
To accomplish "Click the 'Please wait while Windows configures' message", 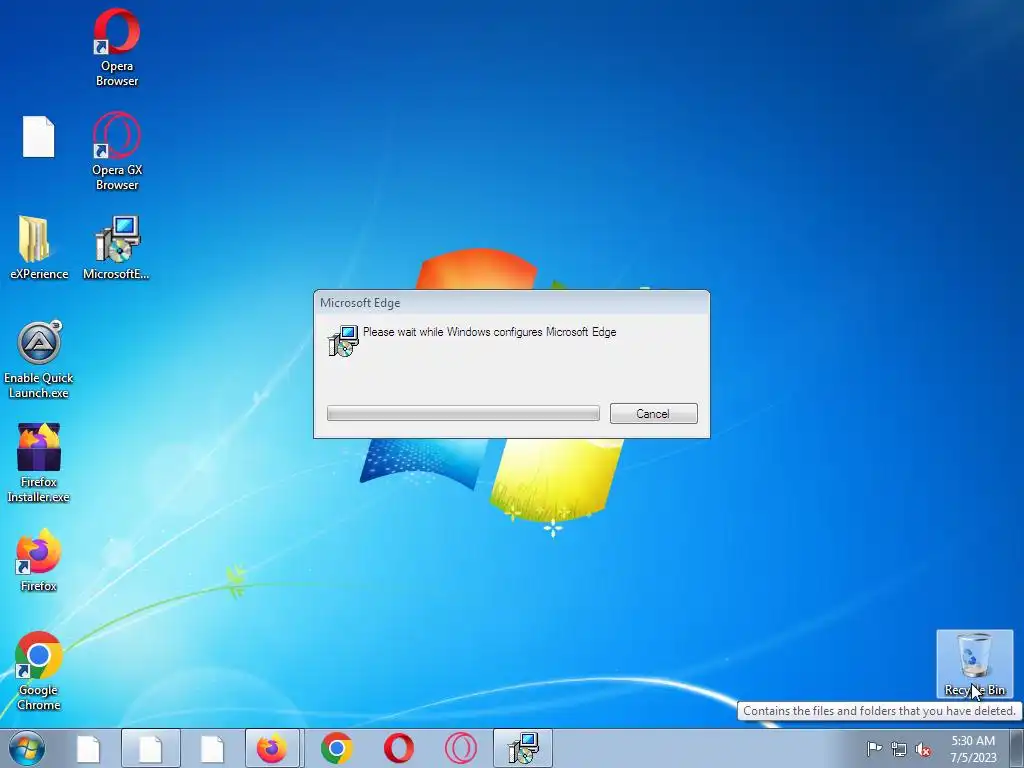I will (x=489, y=332).
